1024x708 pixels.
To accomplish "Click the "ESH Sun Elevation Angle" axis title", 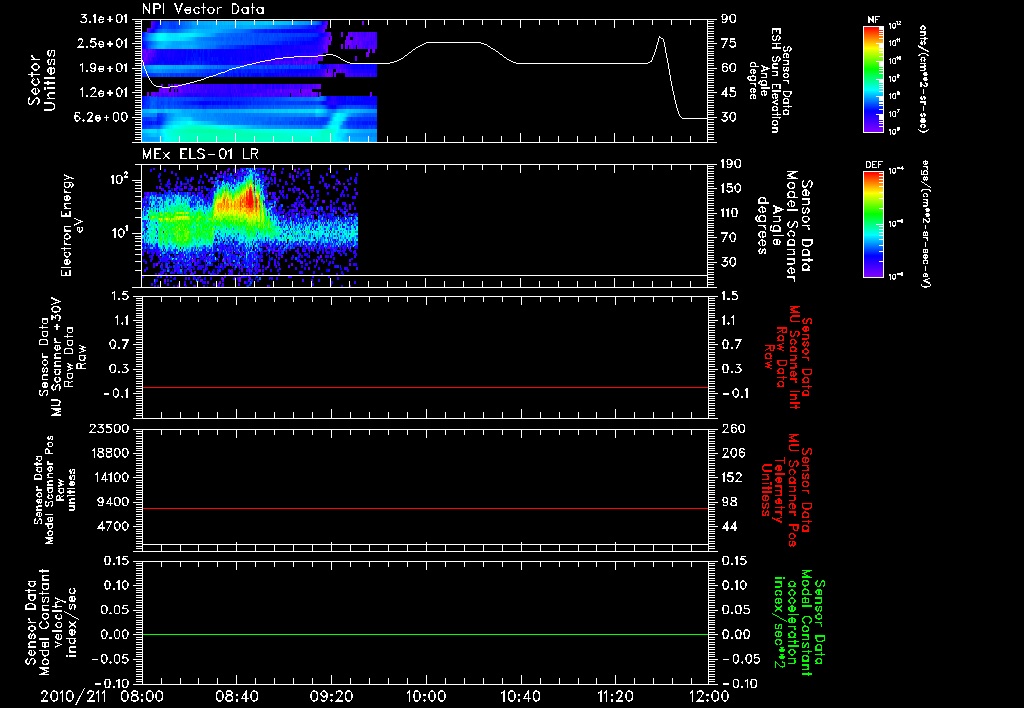I will point(769,80).
